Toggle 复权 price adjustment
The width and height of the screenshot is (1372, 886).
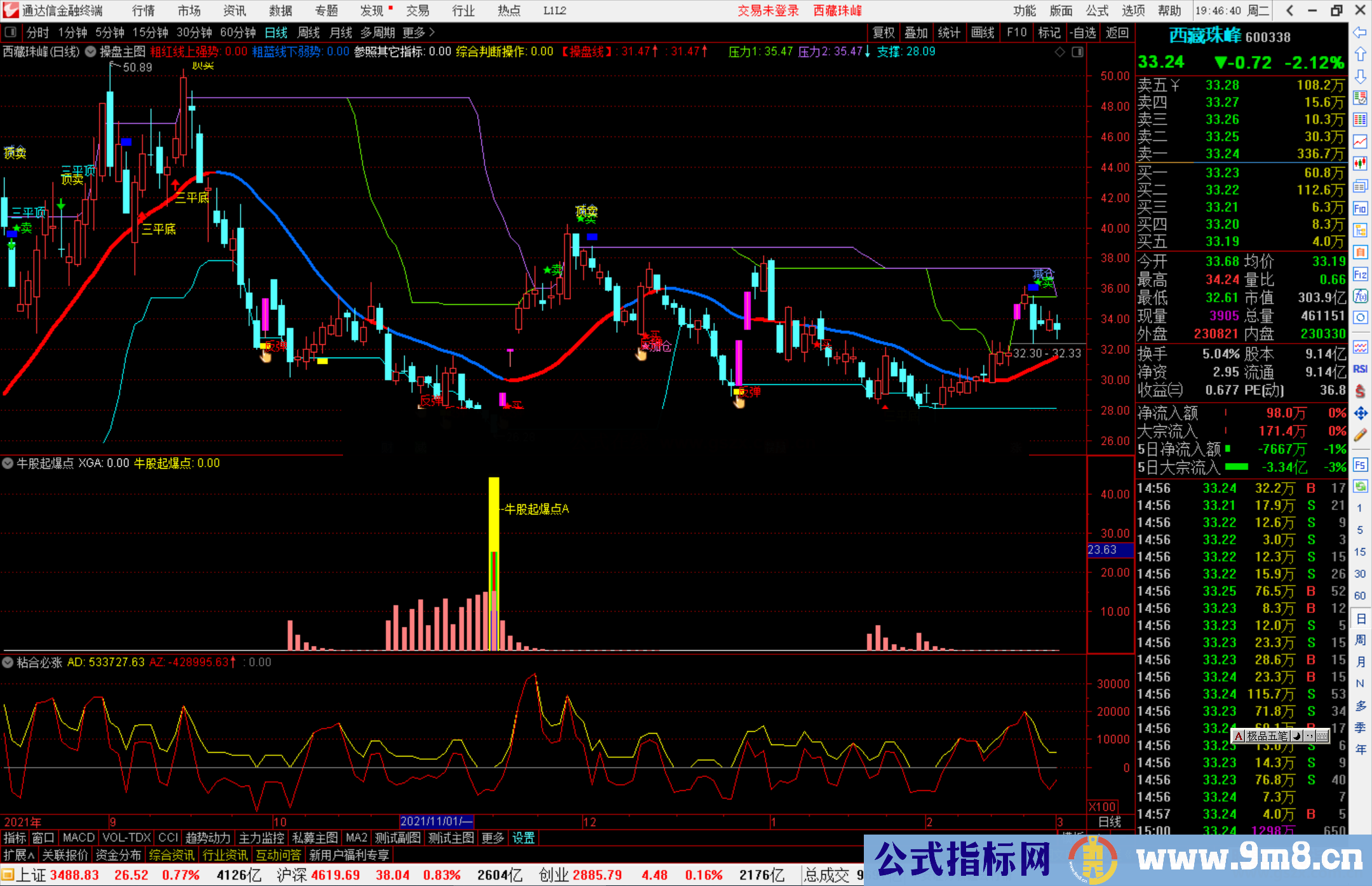coord(883,32)
